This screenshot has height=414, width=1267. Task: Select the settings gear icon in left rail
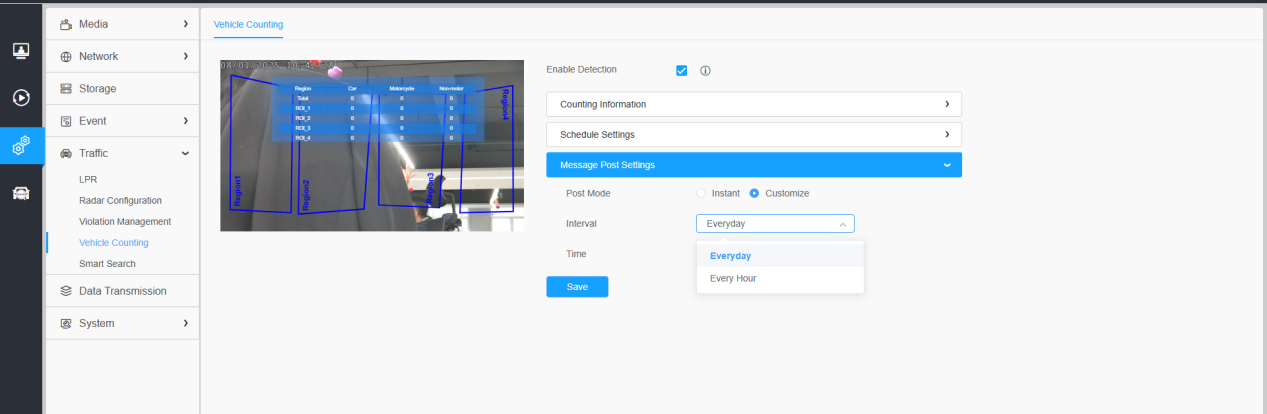pos(21,146)
